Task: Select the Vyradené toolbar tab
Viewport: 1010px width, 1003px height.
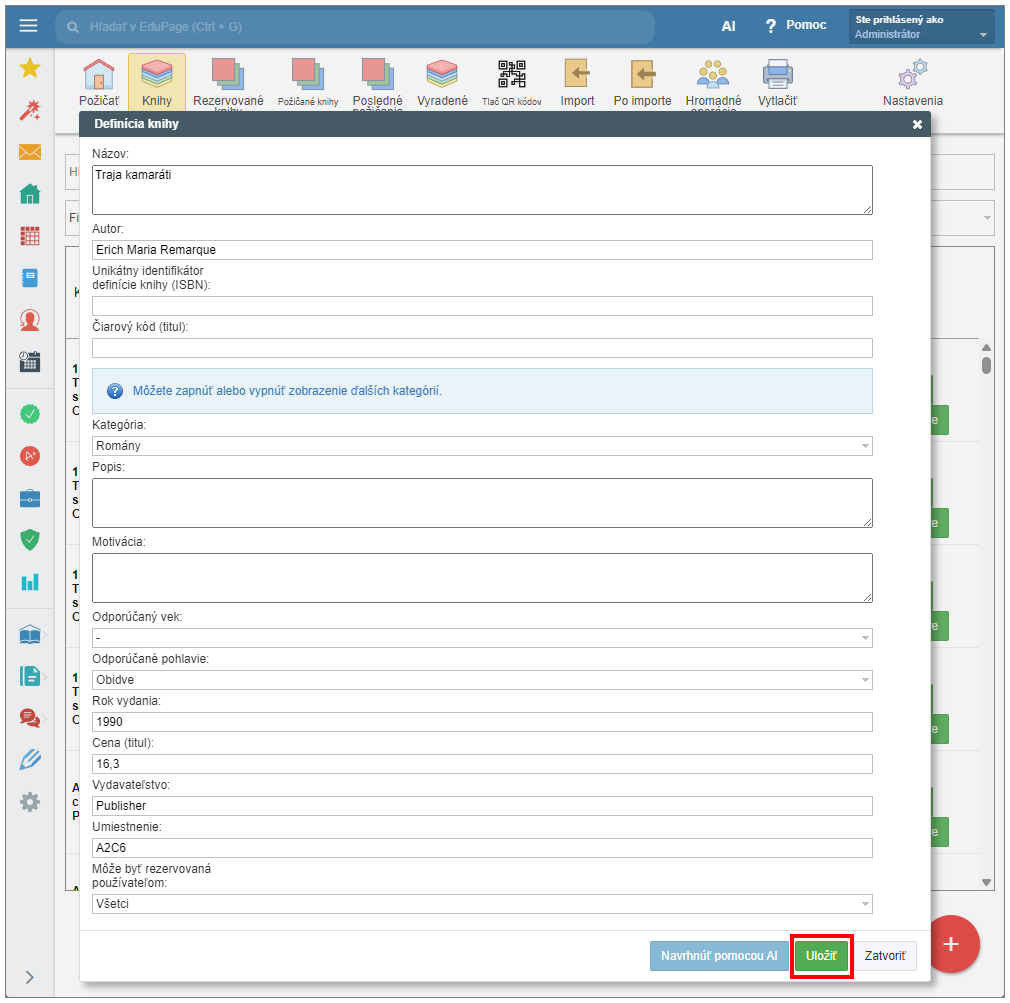Action: click(442, 76)
